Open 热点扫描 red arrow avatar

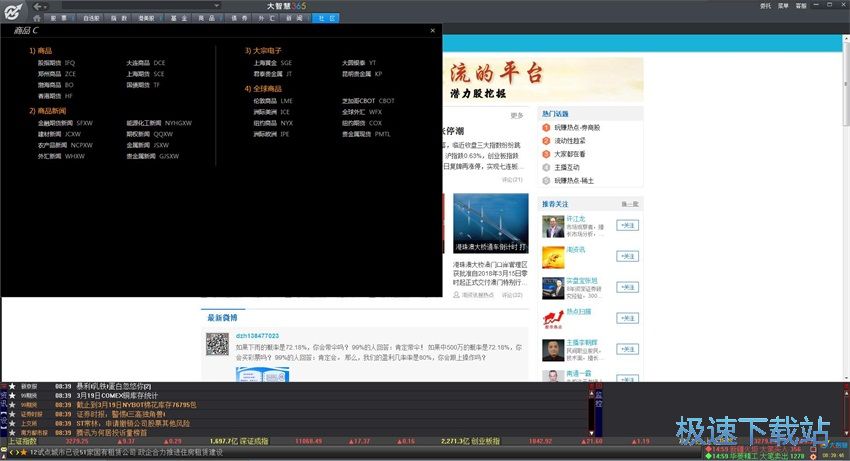[x=553, y=319]
